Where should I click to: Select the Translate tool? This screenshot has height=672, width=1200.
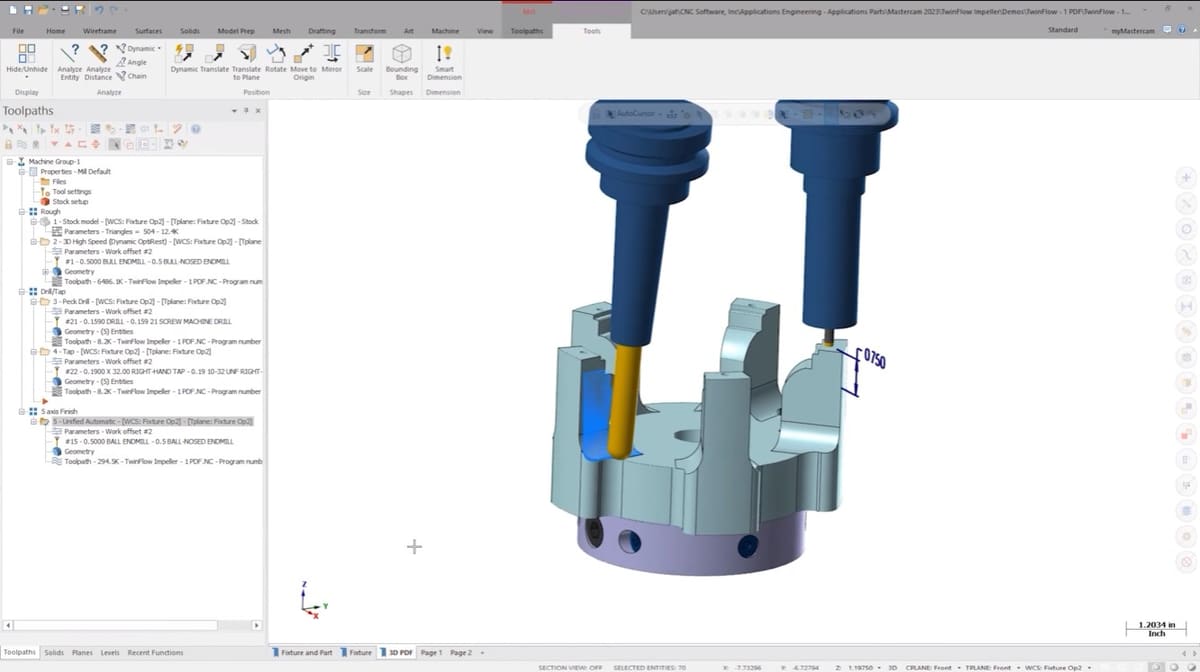pyautogui.click(x=215, y=58)
